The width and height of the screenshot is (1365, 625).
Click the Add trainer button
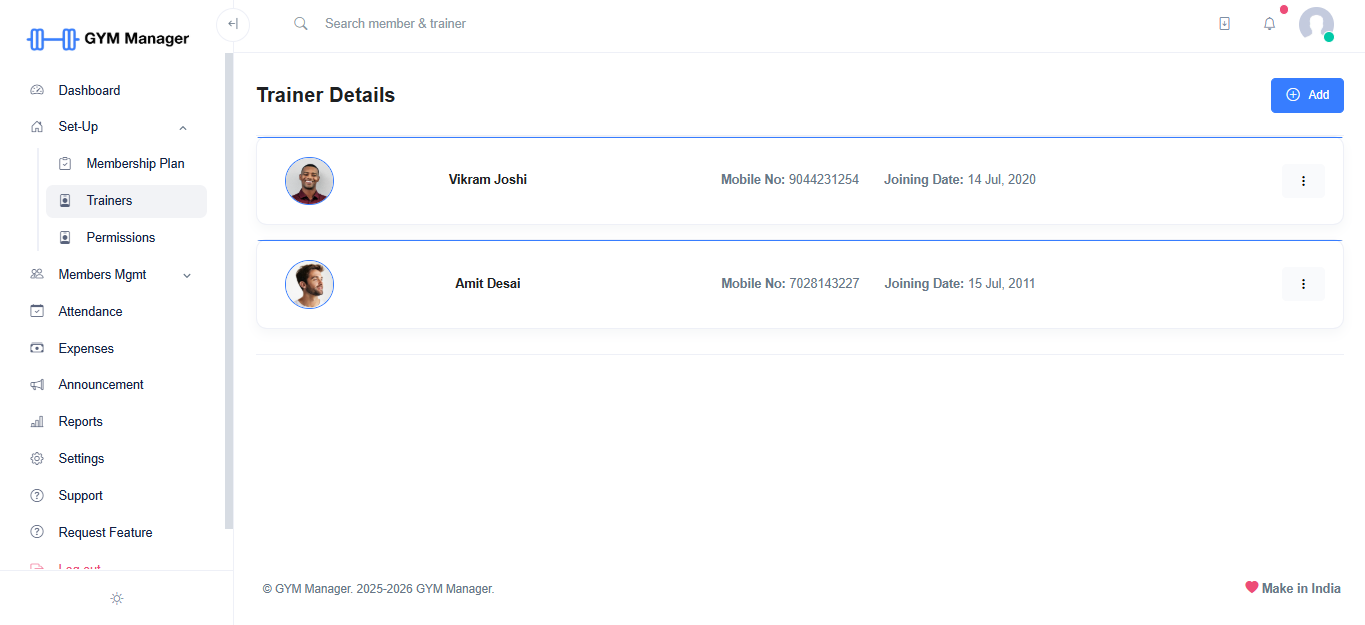tap(1306, 95)
